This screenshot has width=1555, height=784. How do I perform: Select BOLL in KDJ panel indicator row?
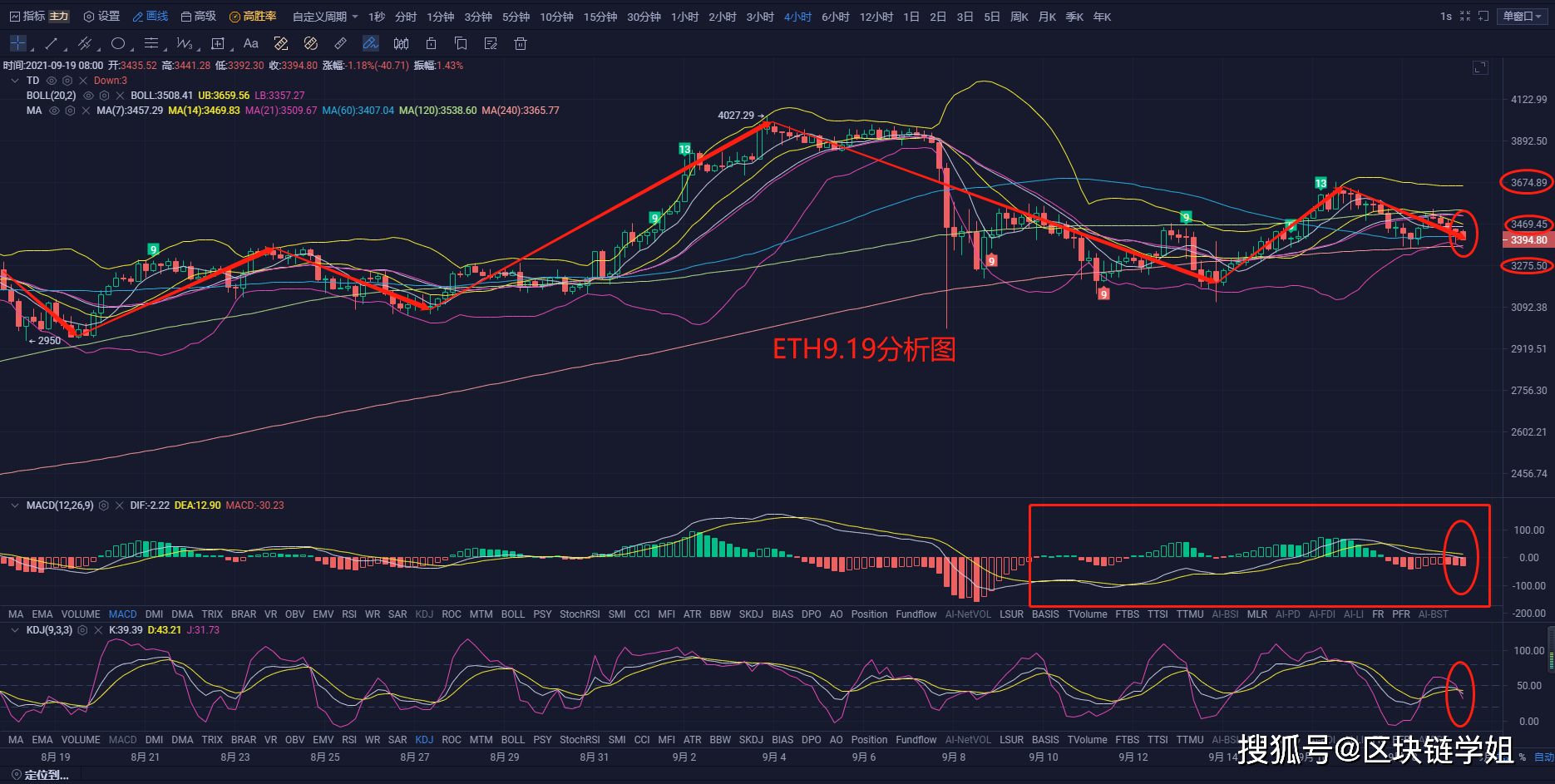[513, 740]
